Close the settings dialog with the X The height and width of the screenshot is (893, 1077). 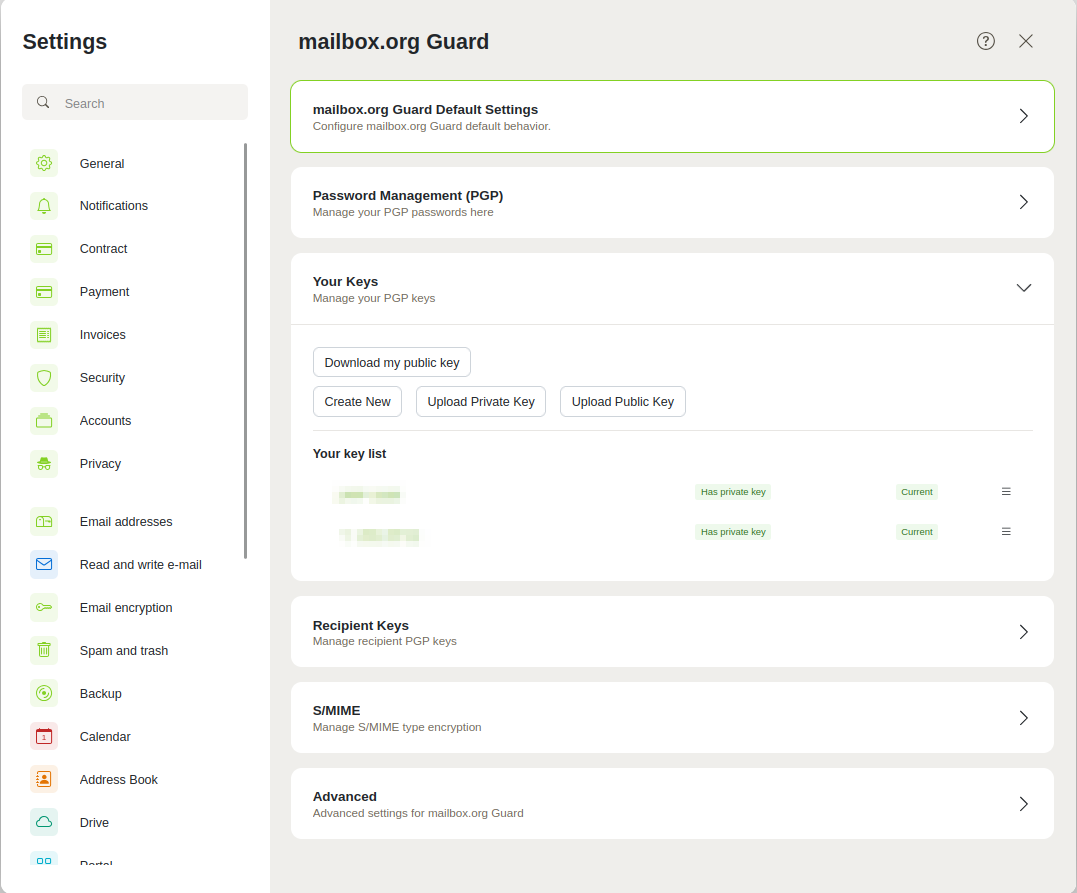pos(1025,41)
